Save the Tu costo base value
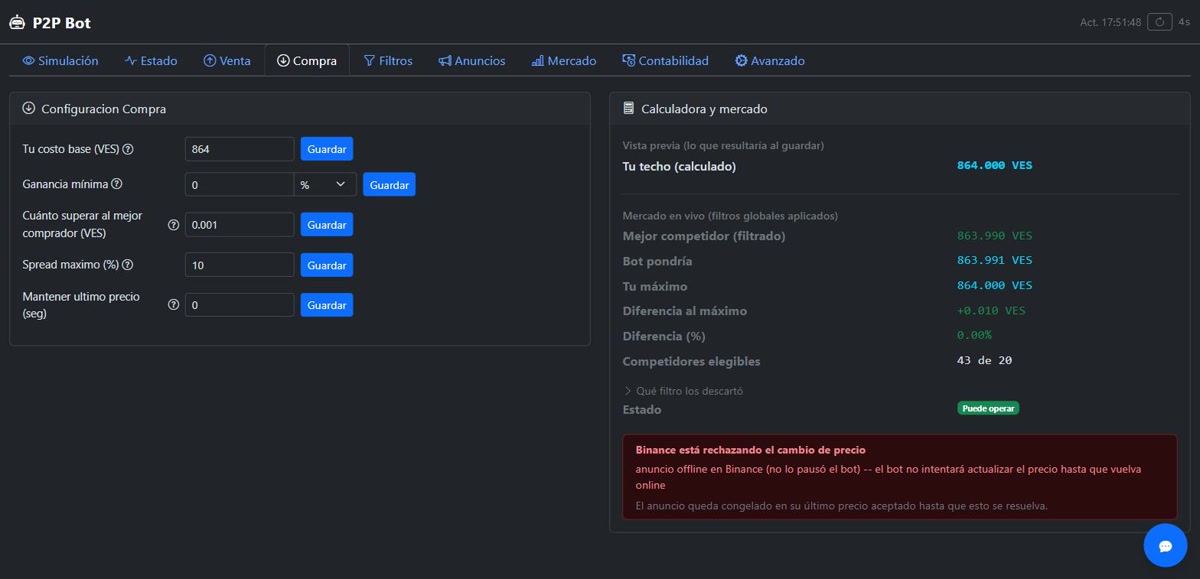Viewport: 1200px width, 579px height. coord(327,149)
